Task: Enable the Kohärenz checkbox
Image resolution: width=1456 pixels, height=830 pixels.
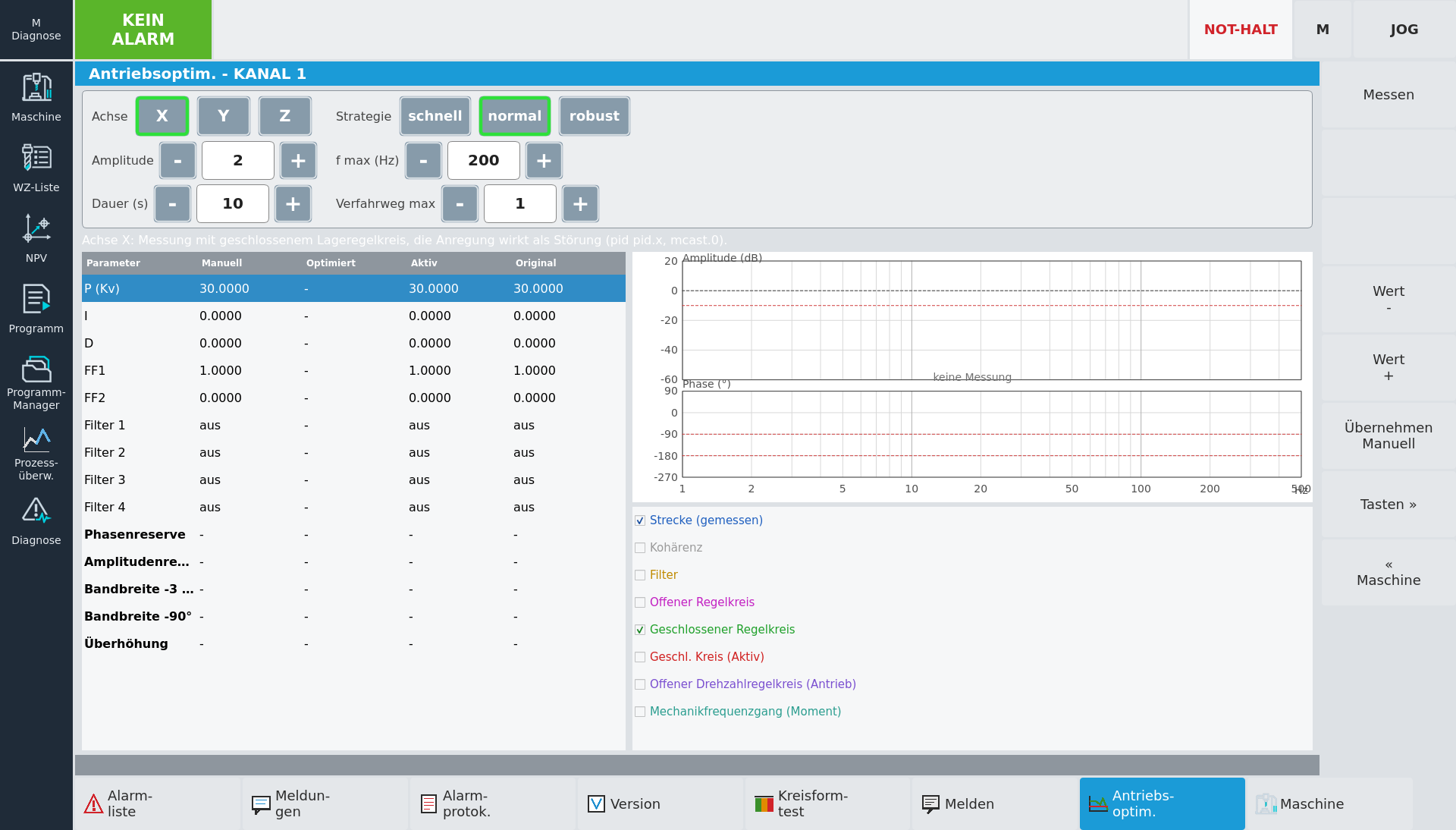Action: coord(640,548)
